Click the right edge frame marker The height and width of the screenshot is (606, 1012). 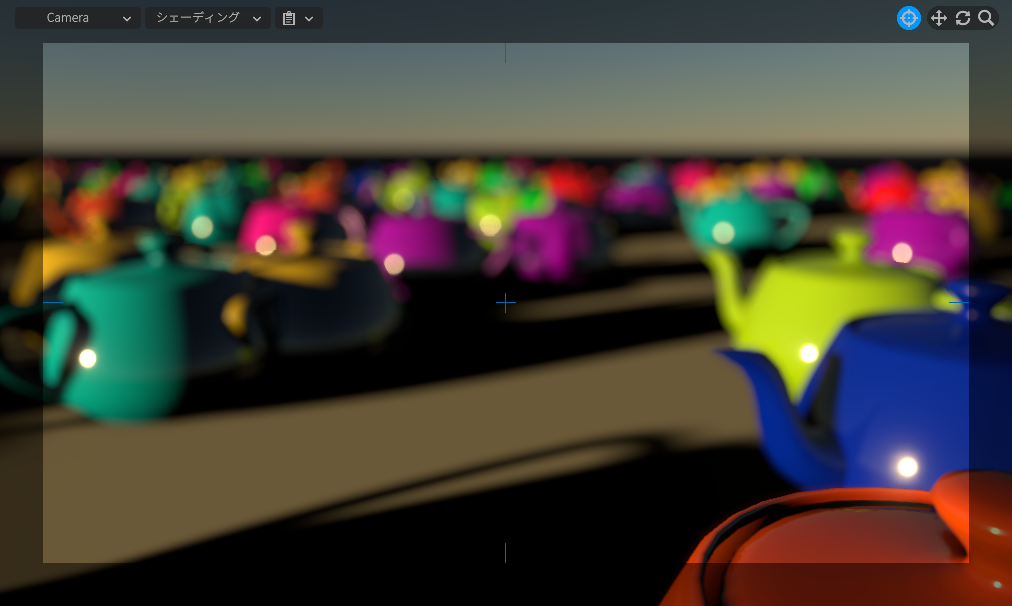coord(958,302)
